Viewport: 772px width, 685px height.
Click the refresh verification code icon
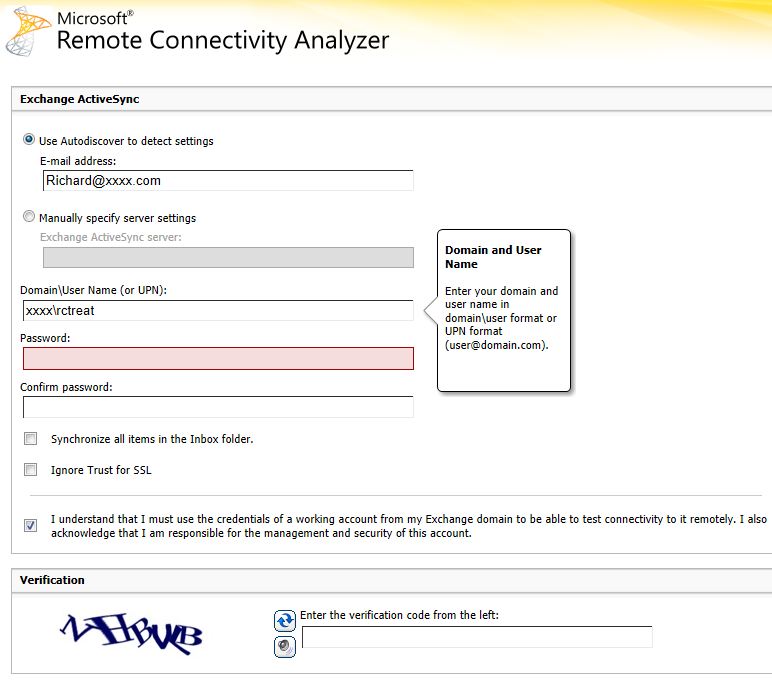(x=285, y=621)
